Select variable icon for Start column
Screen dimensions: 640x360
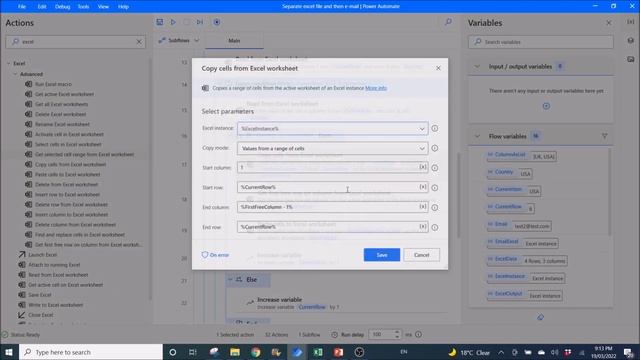(423, 167)
